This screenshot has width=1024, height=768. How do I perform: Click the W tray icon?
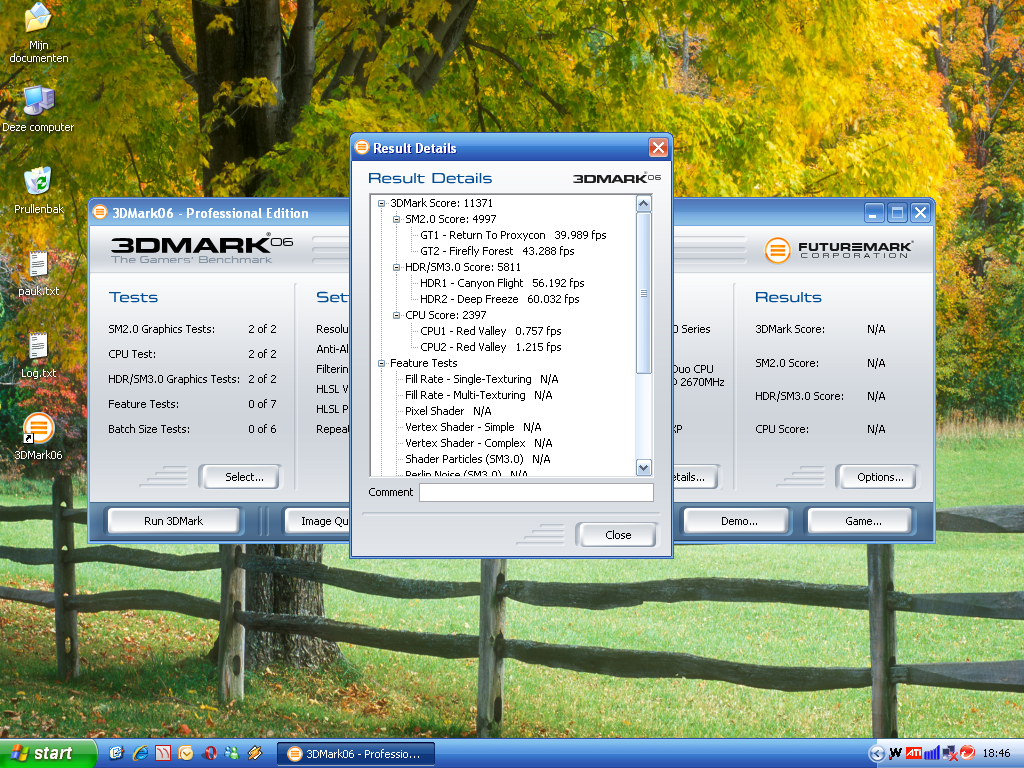point(895,754)
